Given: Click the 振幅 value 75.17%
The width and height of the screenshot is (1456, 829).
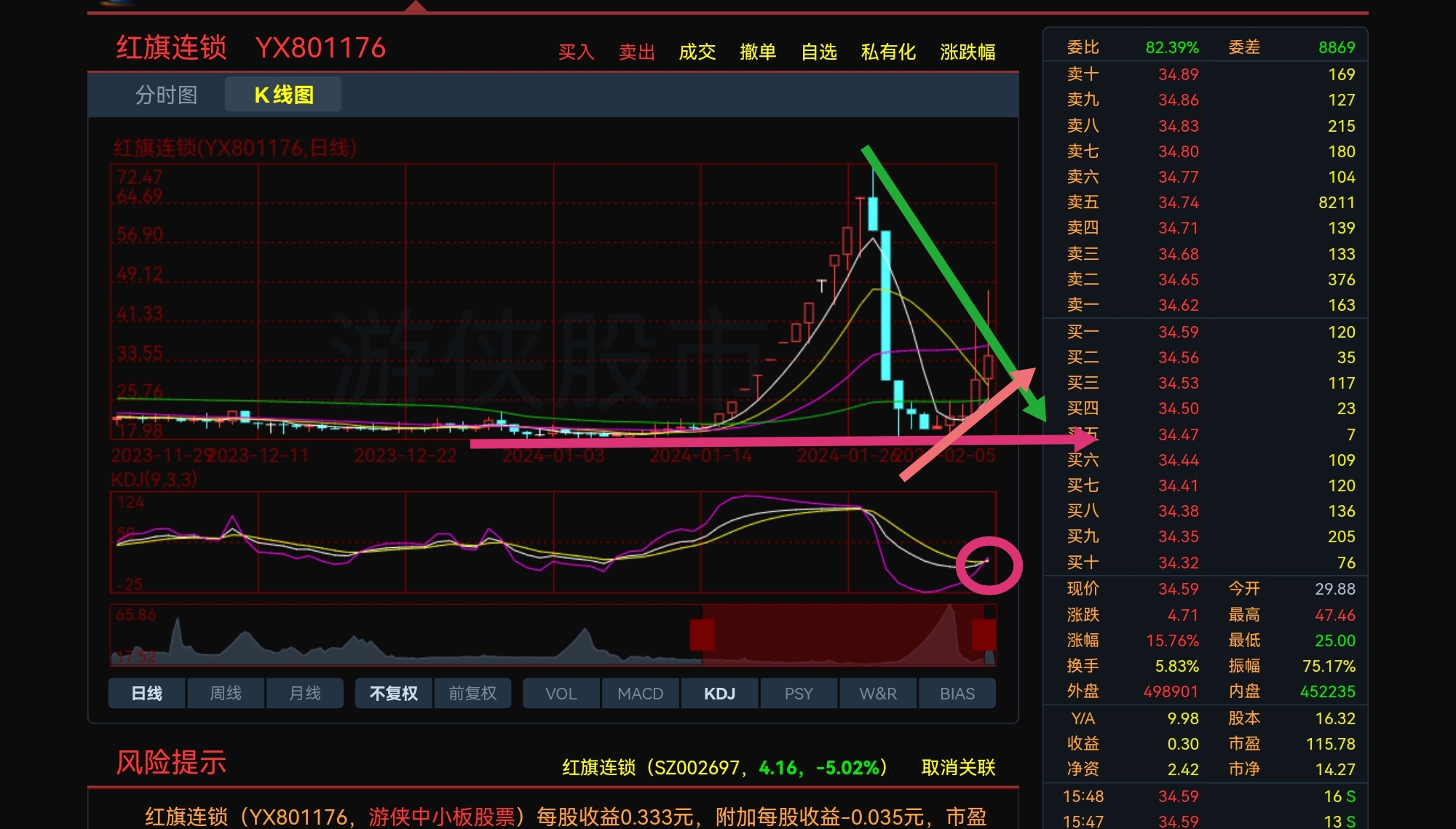Looking at the screenshot, I should click(x=1329, y=666).
